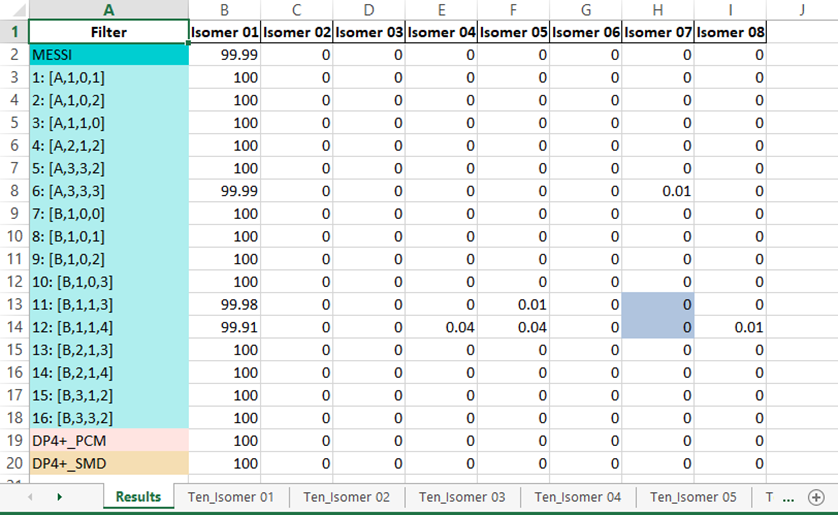Switch to Ten_Isomer 02 sheet
Screen dimensions: 838x515
(x=346, y=497)
